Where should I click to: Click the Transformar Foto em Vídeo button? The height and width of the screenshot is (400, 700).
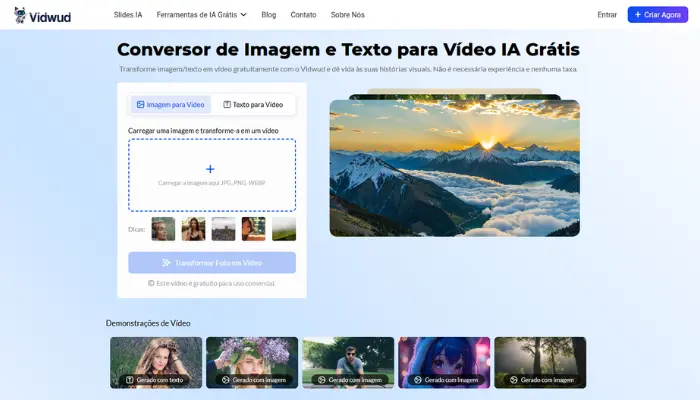tap(212, 262)
